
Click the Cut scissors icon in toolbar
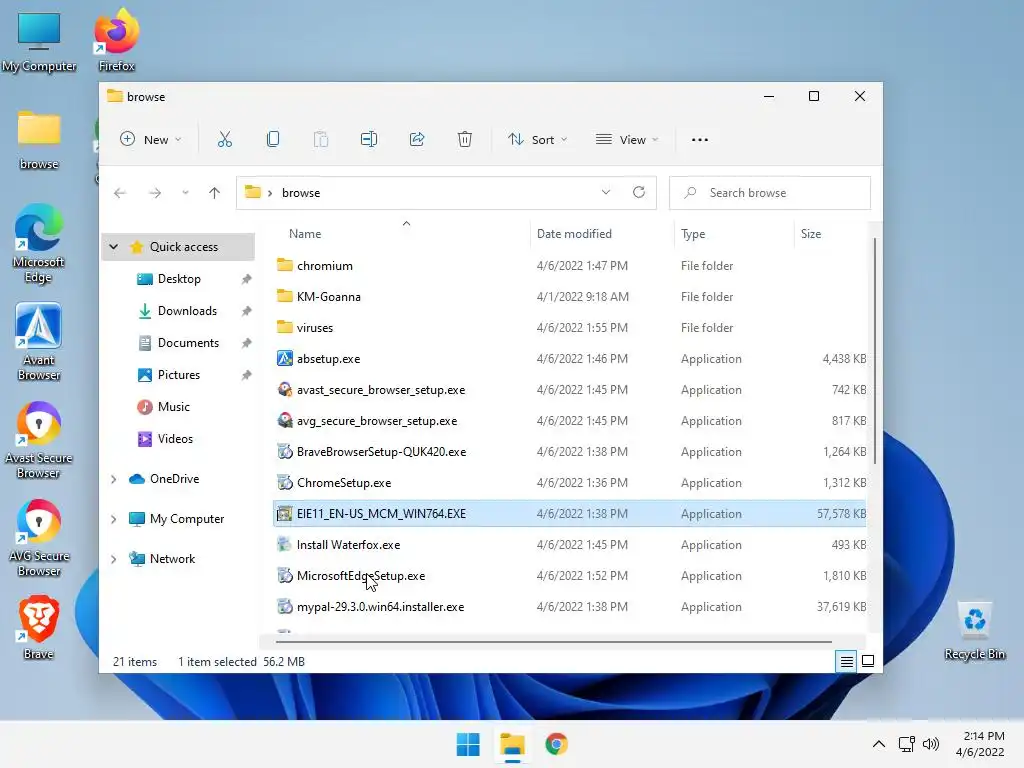pos(225,139)
